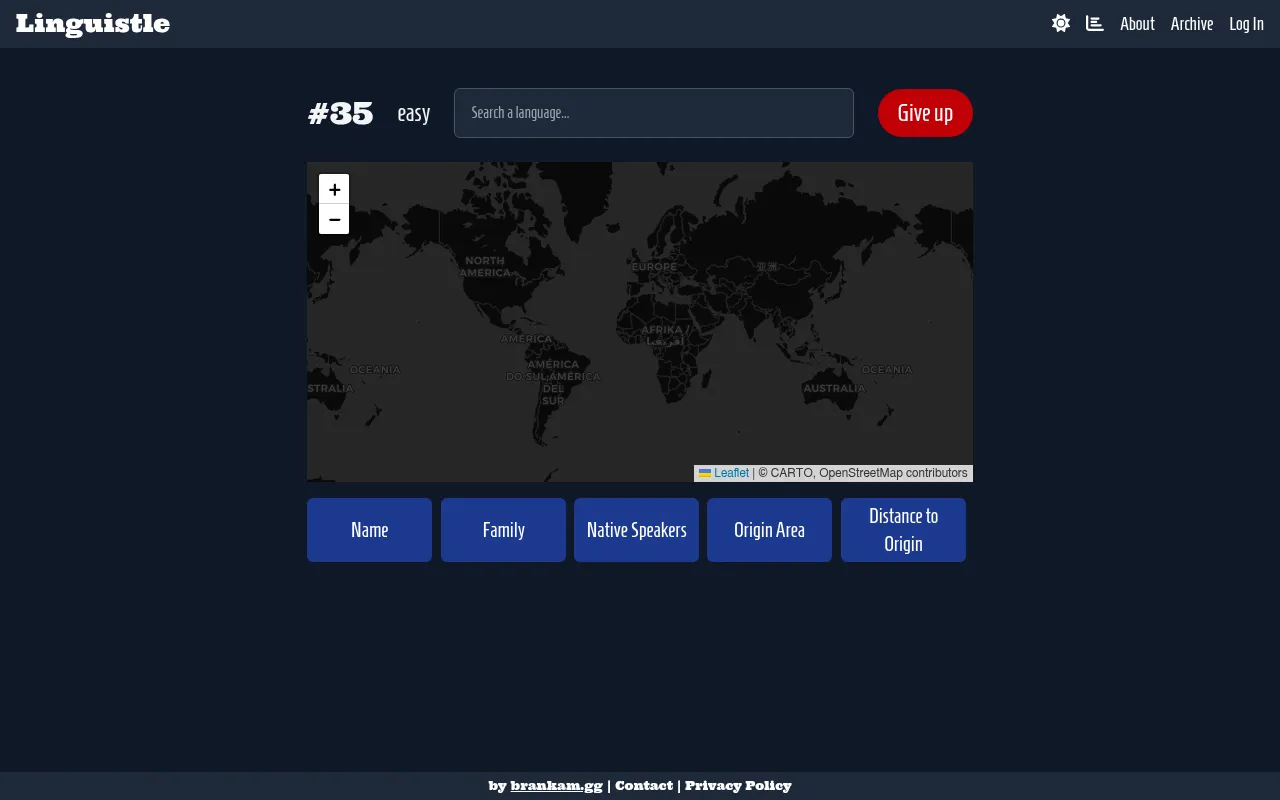Click the Family column header
Image resolution: width=1280 pixels, height=800 pixels.
coord(503,530)
